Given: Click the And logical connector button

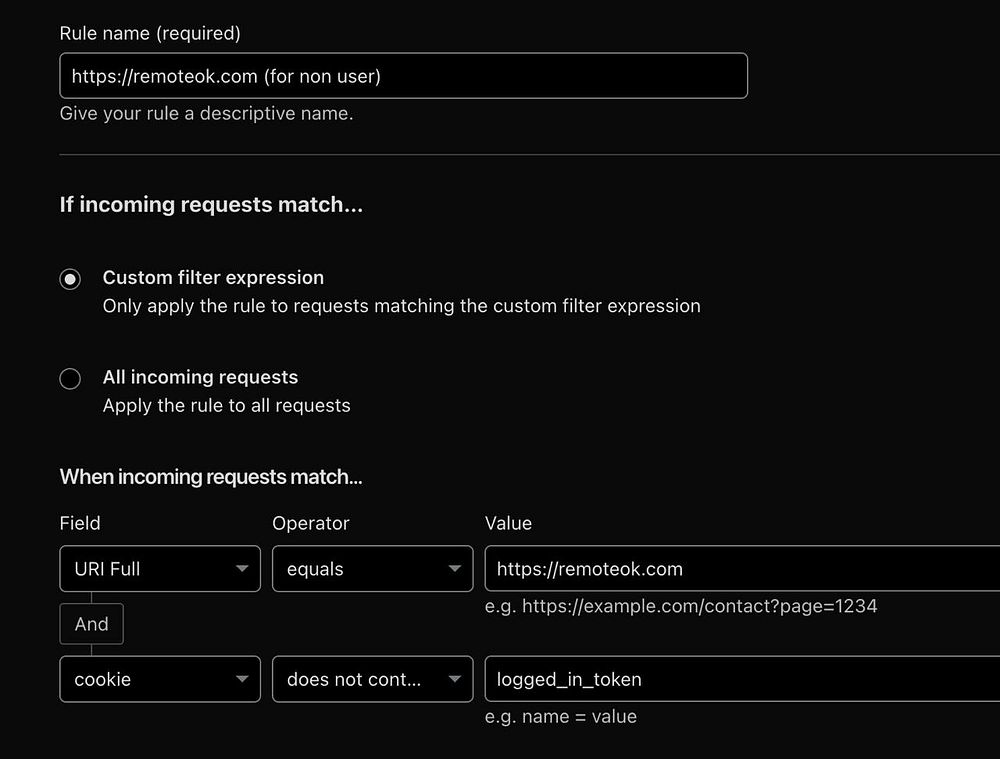Looking at the screenshot, I should click(91, 624).
